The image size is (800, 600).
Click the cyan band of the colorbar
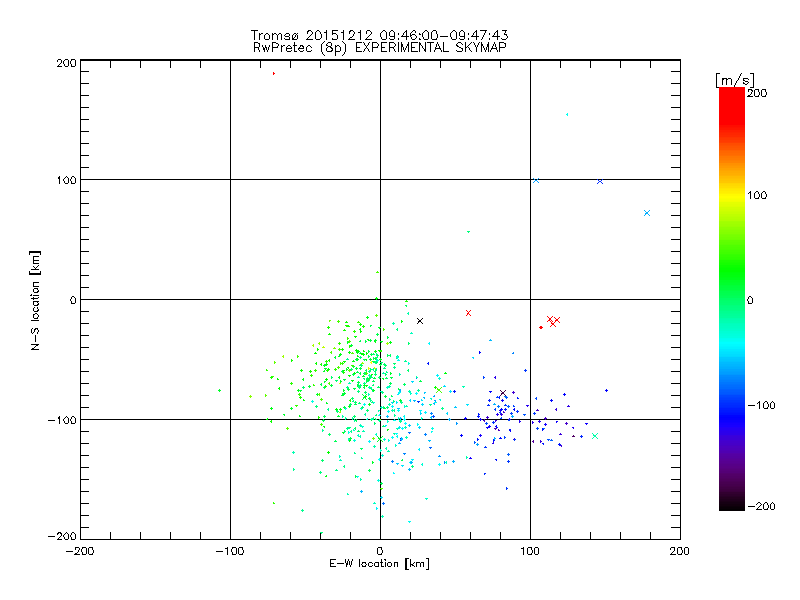pyautogui.click(x=732, y=344)
